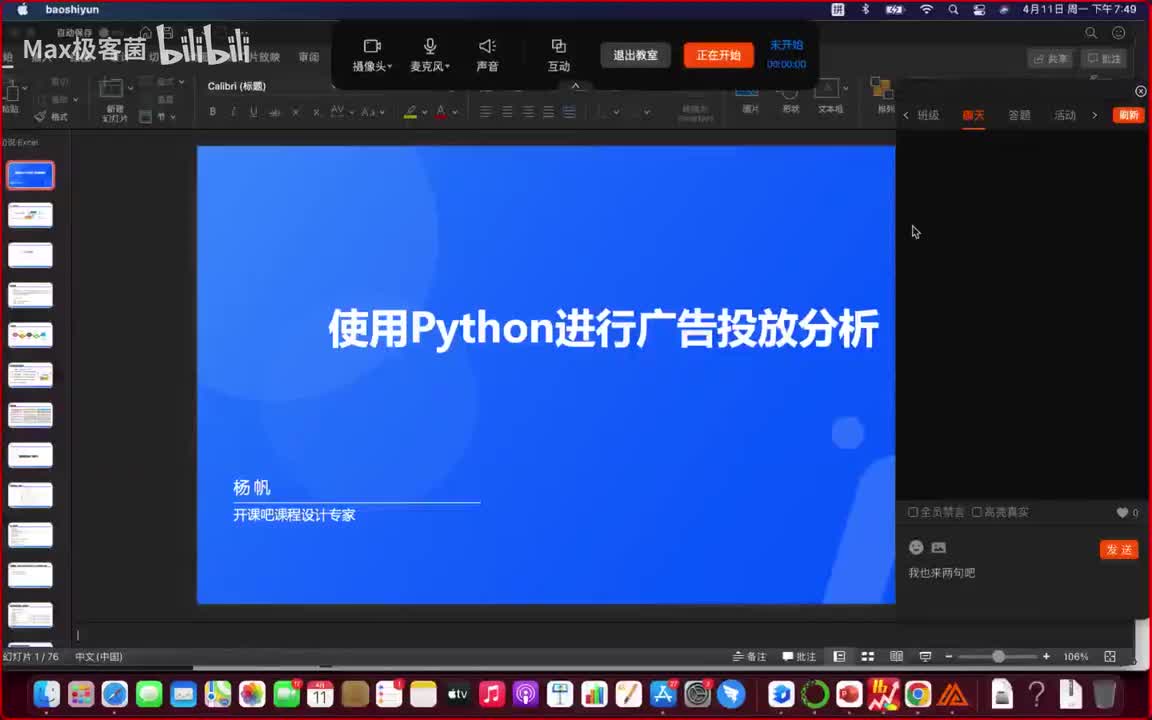
Task: Insert a text box (文本框)
Action: click(x=829, y=96)
